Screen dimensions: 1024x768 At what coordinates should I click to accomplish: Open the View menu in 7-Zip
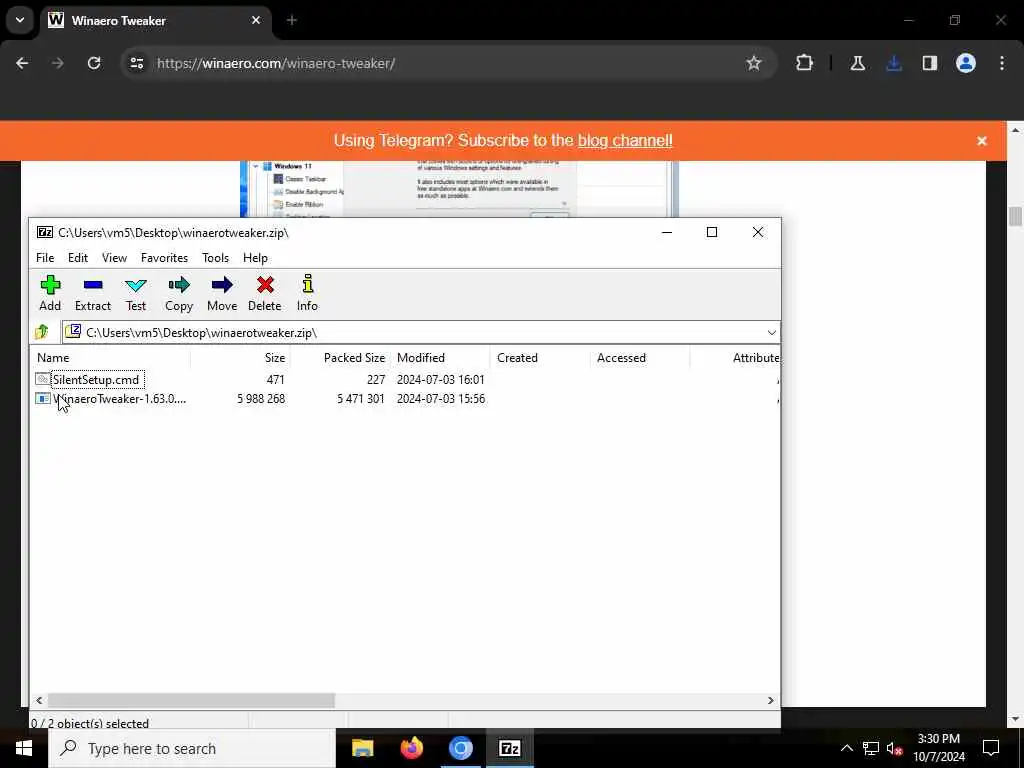coord(114,258)
